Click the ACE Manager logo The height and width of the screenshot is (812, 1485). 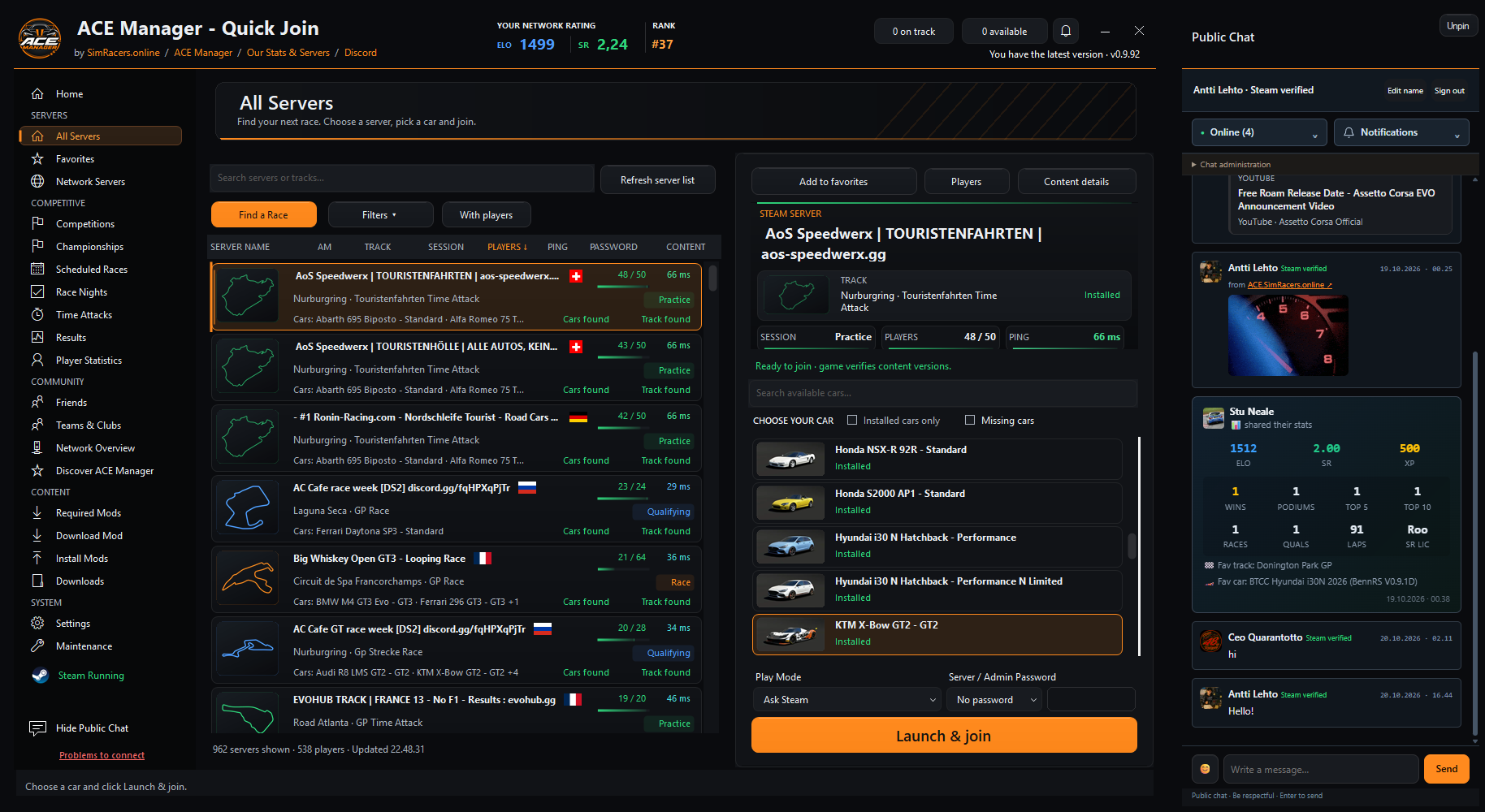pos(40,38)
